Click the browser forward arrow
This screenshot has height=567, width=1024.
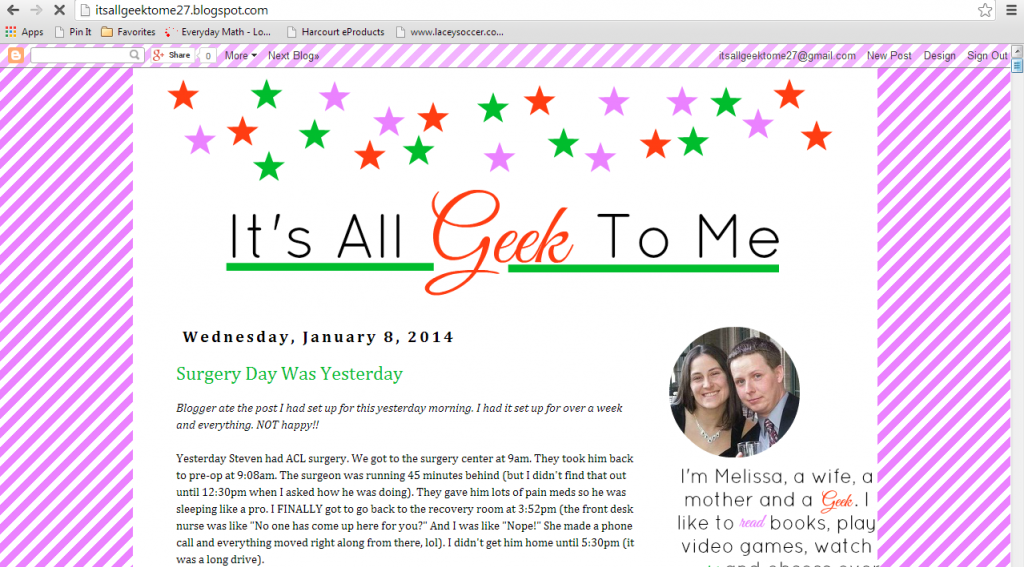(x=36, y=10)
